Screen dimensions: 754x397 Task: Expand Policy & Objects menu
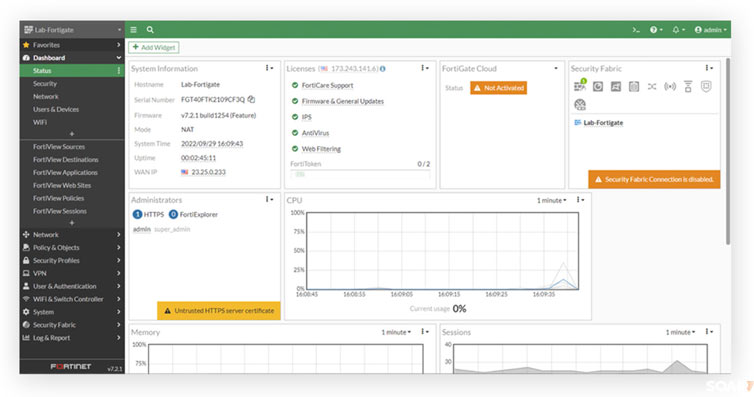(x=72, y=248)
